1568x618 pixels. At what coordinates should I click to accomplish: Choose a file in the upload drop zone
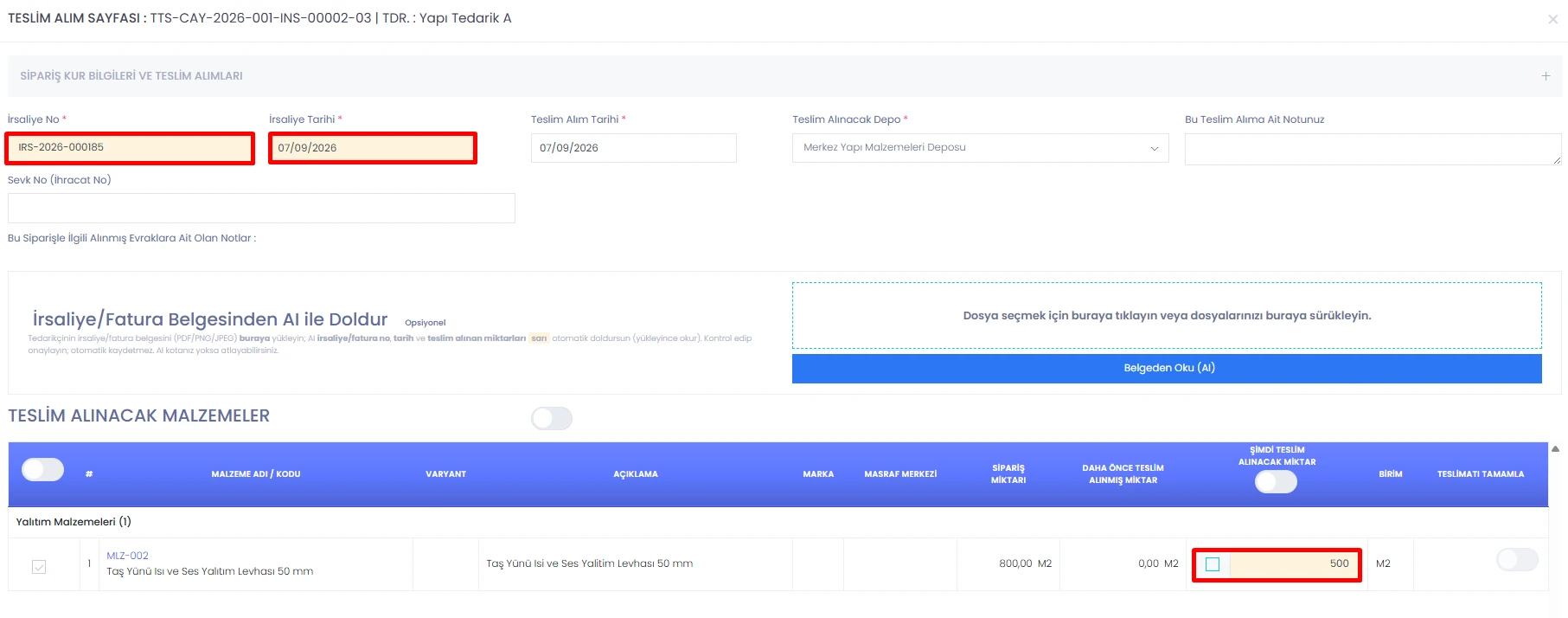[1167, 316]
